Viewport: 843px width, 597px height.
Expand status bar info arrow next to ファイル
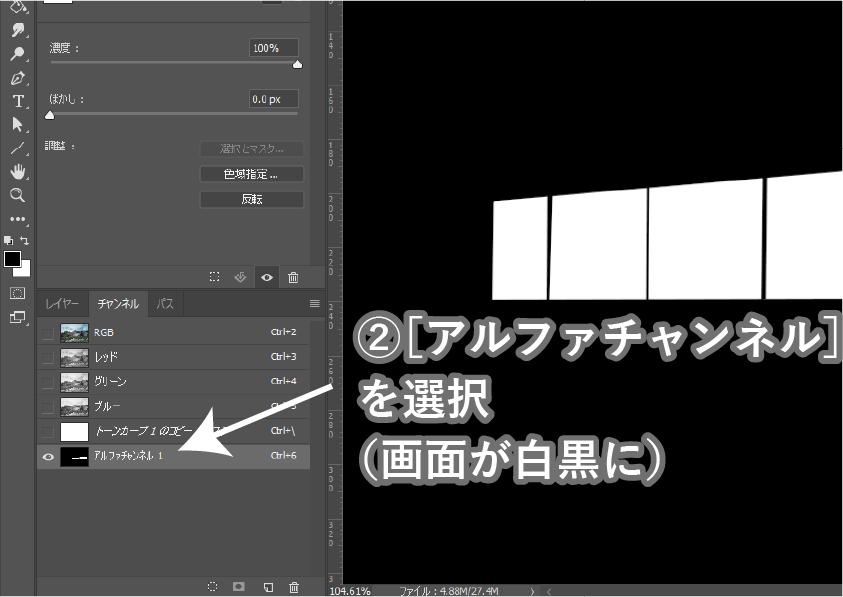coord(532,591)
